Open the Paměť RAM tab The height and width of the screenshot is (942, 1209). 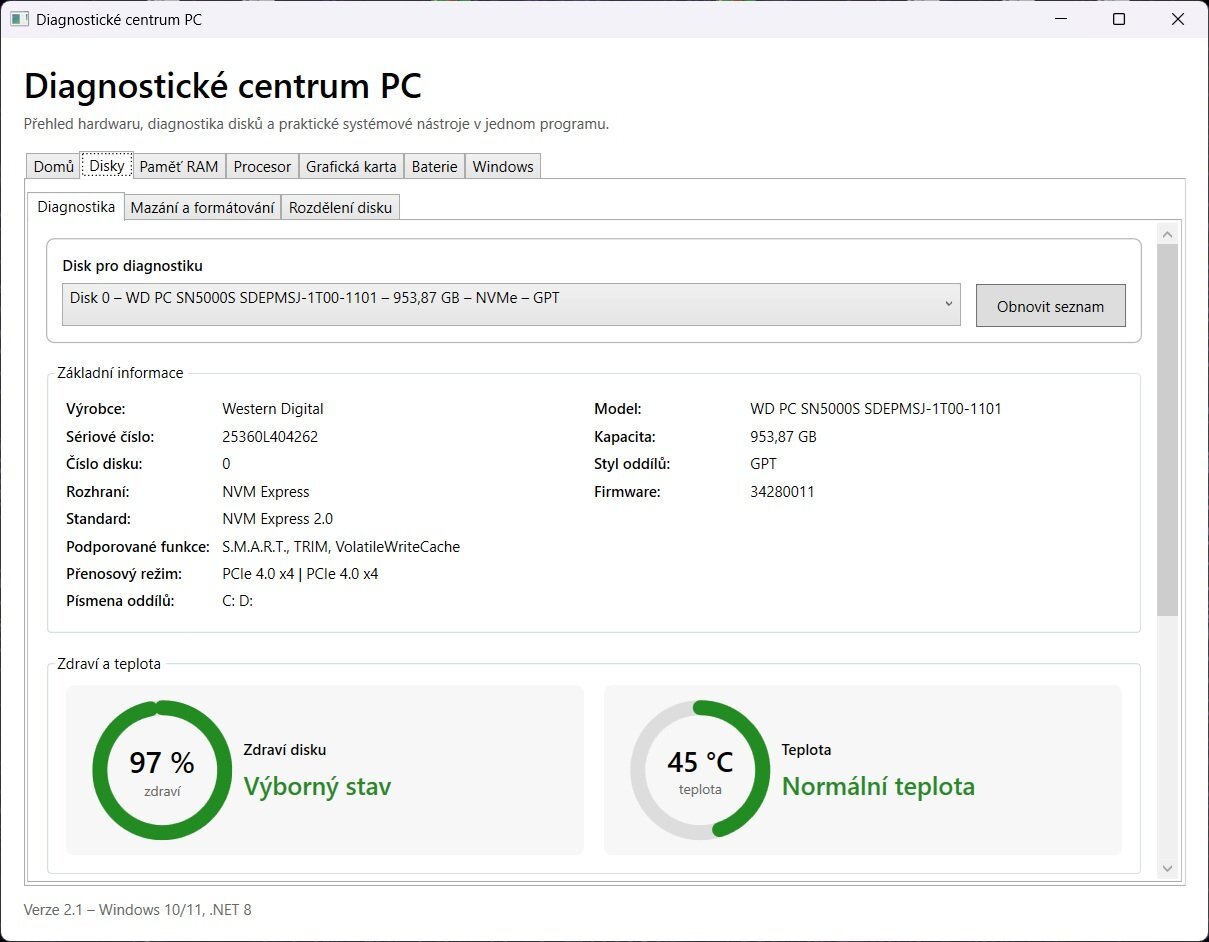[179, 166]
